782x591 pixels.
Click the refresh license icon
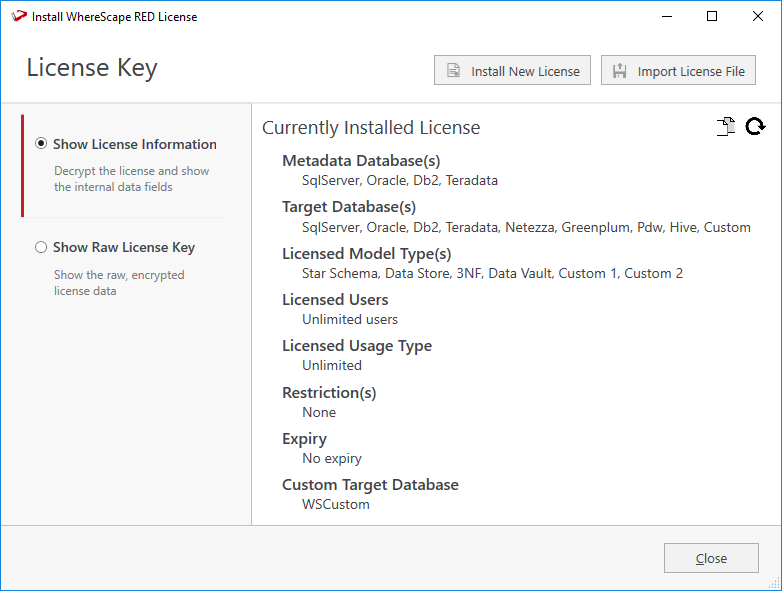pos(755,126)
